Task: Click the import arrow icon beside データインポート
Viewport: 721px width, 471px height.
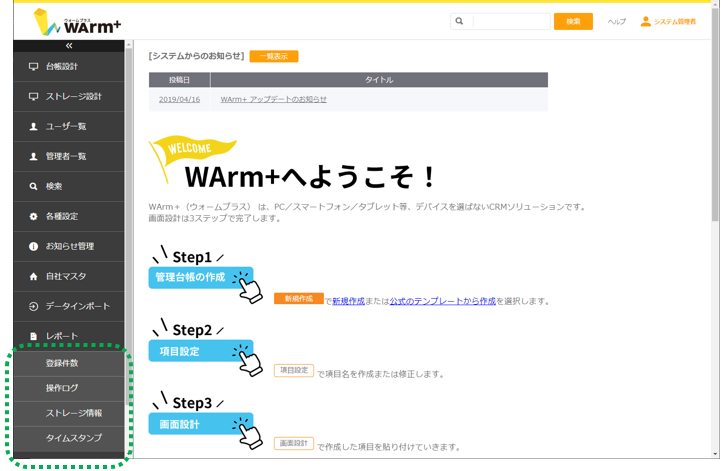Action: pos(34,306)
